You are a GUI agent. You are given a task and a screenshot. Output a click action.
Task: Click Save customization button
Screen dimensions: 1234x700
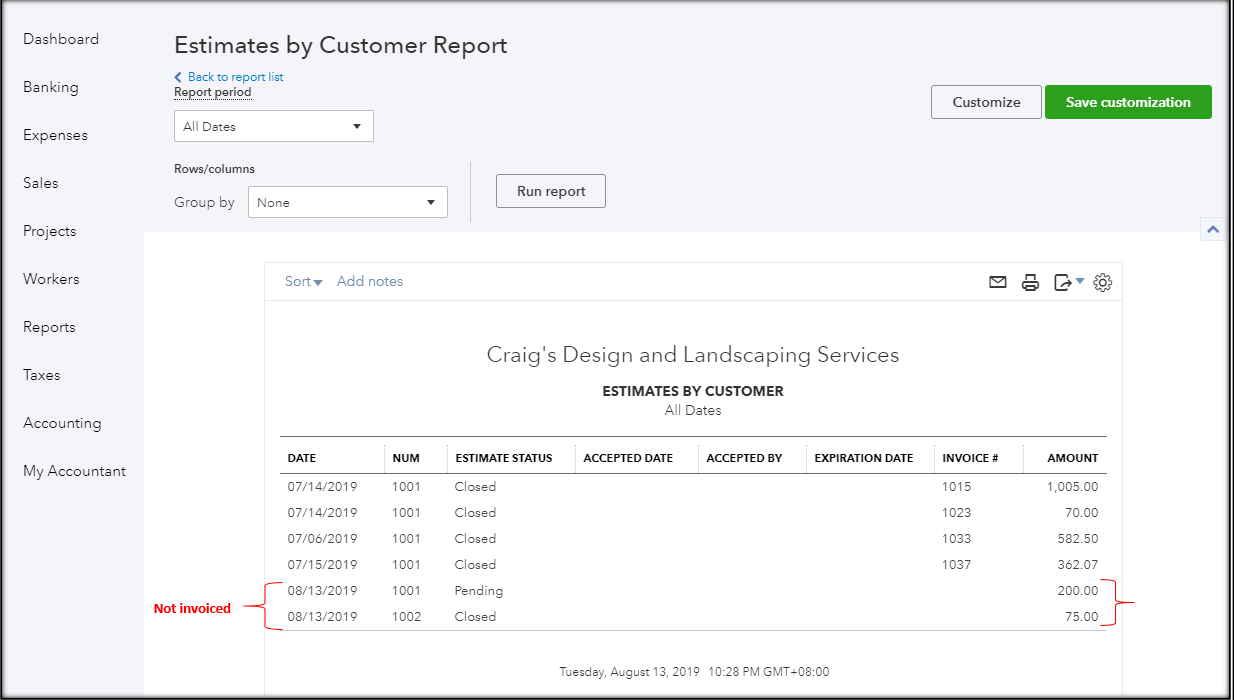click(x=1128, y=102)
